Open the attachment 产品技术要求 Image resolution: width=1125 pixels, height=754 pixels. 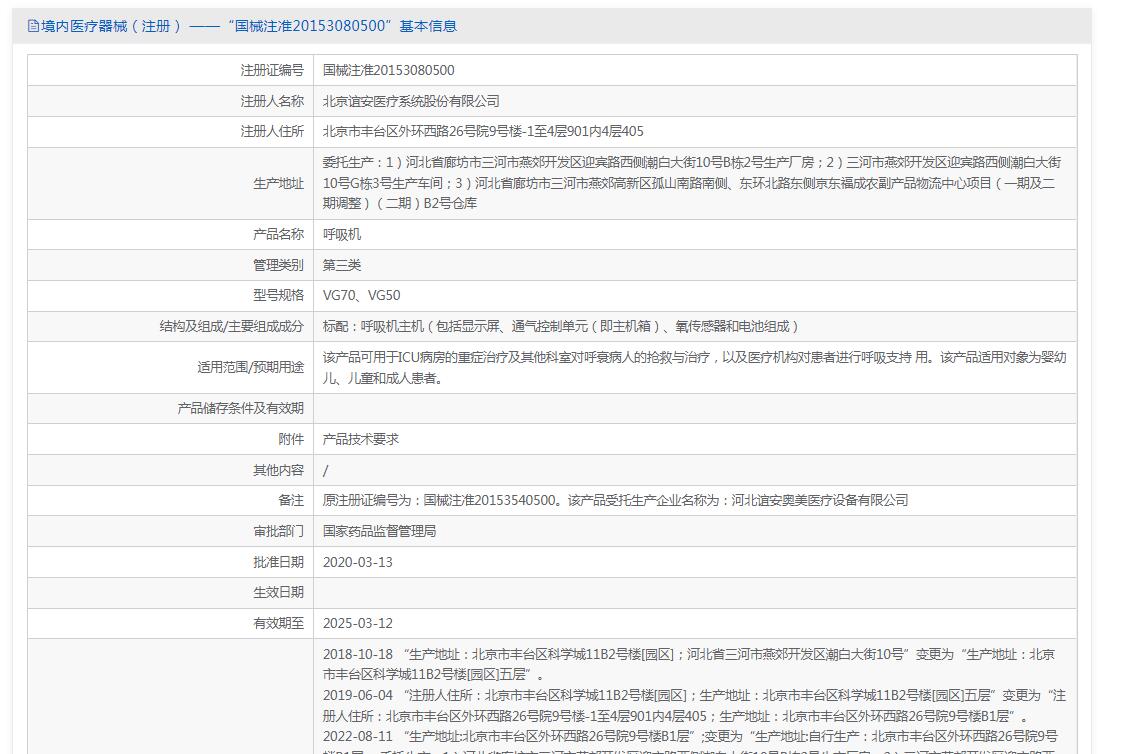[361, 439]
